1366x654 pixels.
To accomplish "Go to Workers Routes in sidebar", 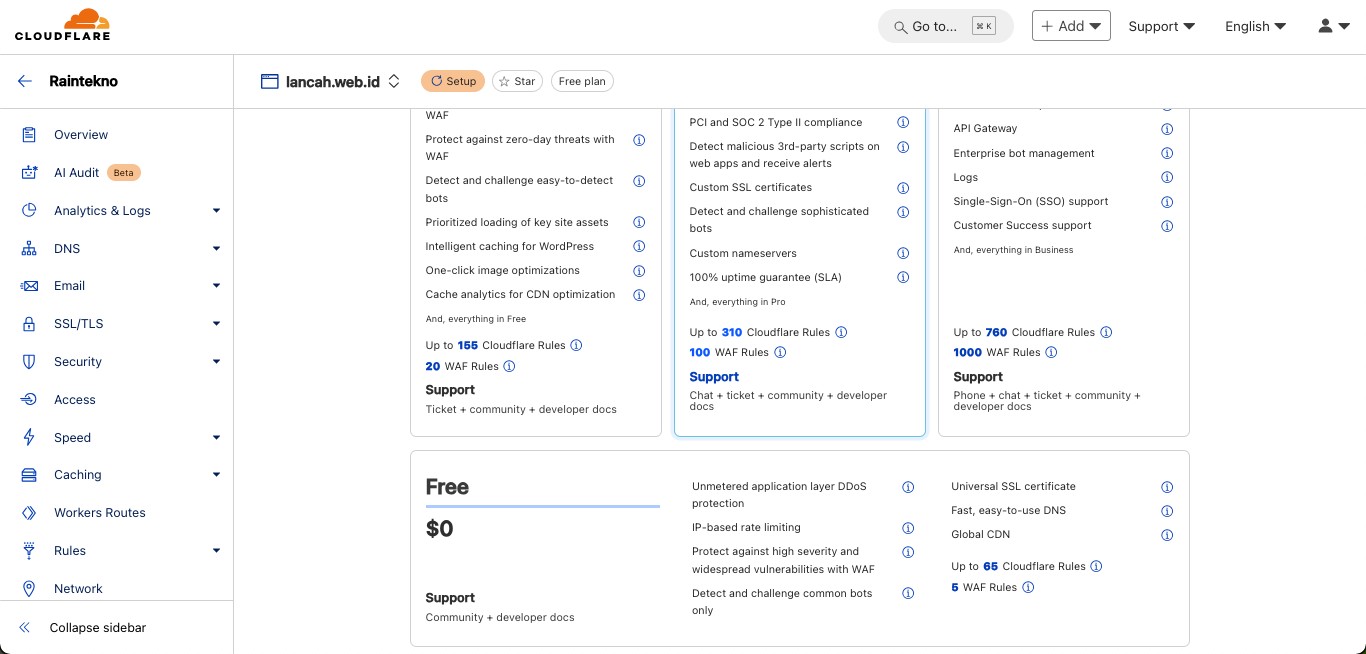I will tap(99, 513).
